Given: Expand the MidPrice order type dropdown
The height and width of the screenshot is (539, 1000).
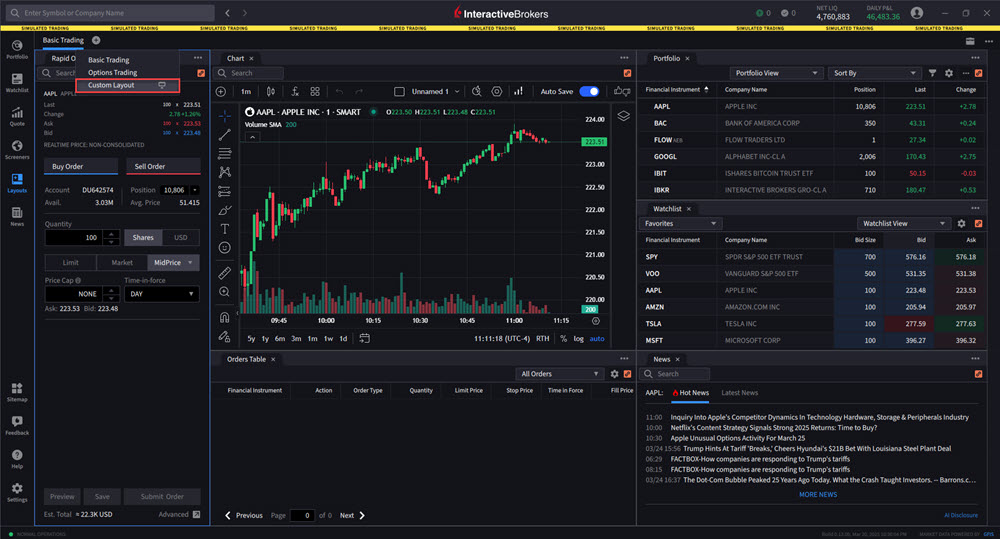Looking at the screenshot, I should point(190,262).
